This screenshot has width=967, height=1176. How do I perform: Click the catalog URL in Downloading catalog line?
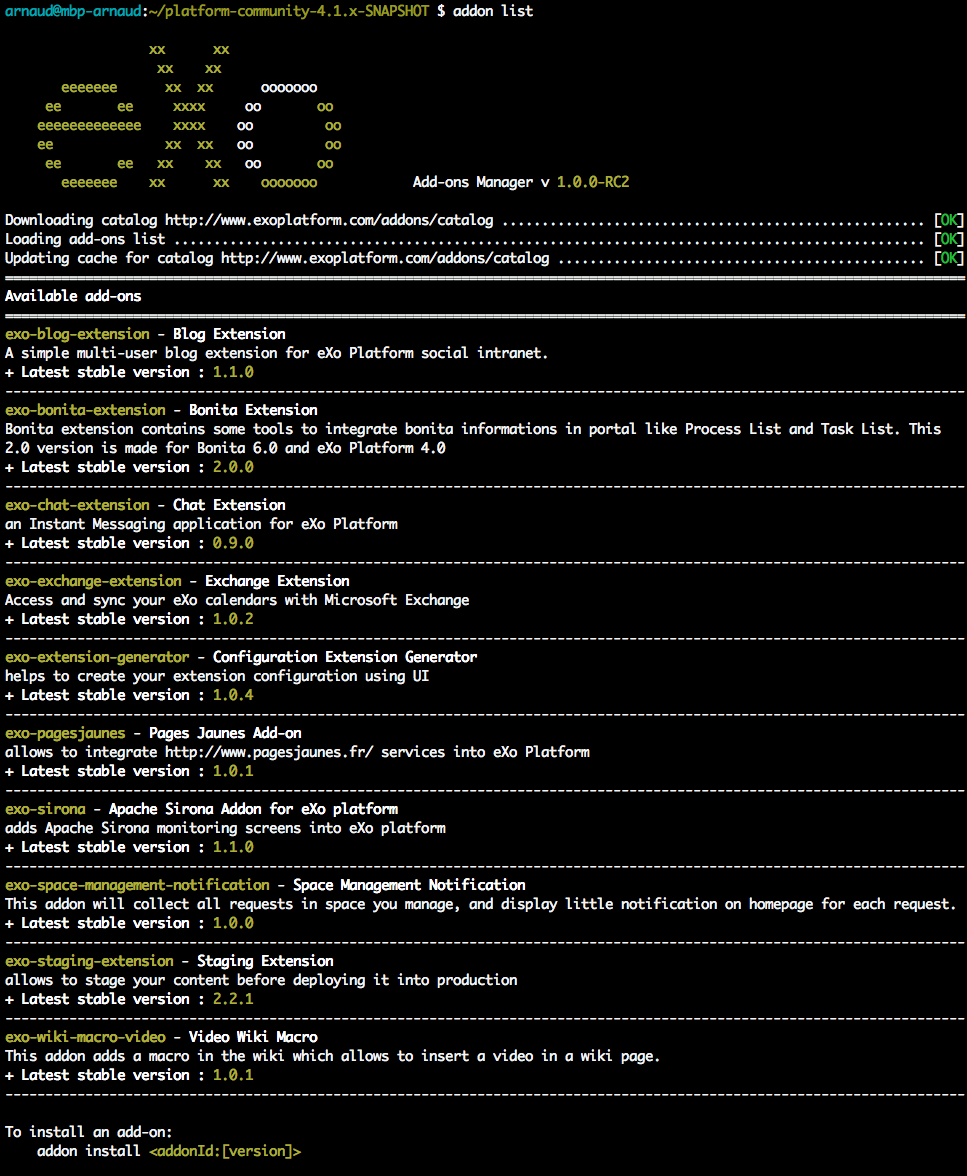pyautogui.click(x=329, y=220)
